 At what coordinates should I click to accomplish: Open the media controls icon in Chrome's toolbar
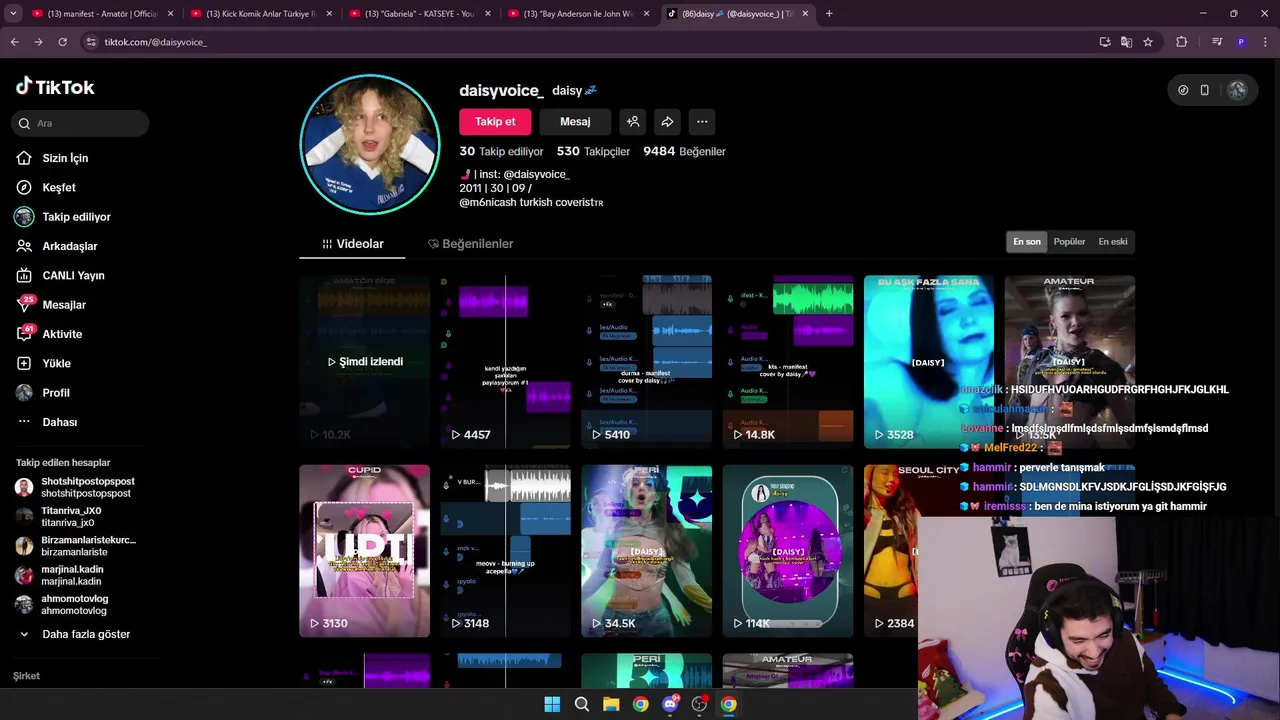point(1217,42)
